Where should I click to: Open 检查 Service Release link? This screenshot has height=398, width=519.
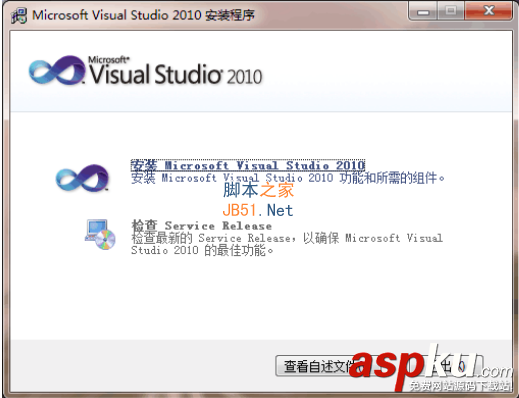202,226
